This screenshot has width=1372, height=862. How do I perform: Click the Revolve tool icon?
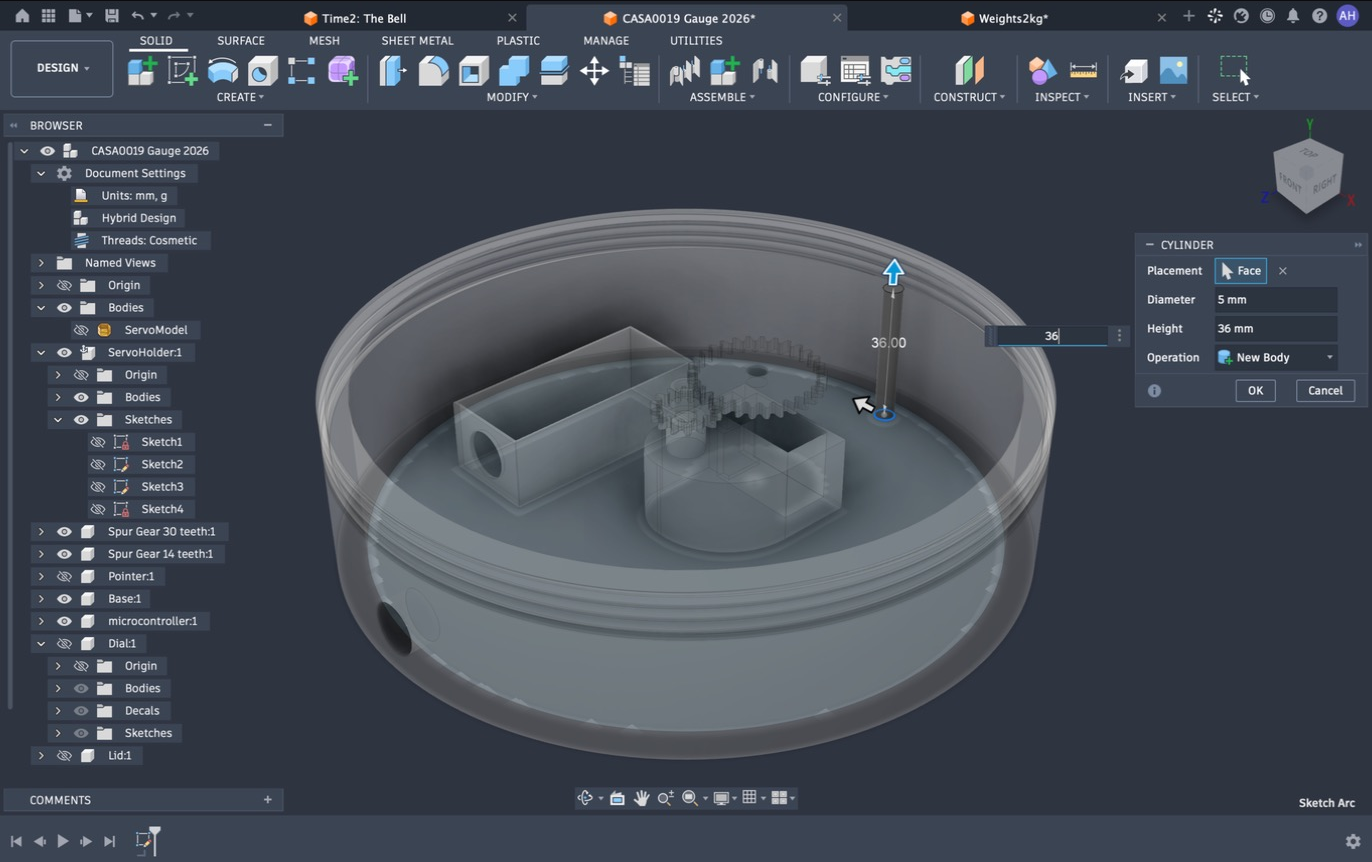(x=262, y=71)
